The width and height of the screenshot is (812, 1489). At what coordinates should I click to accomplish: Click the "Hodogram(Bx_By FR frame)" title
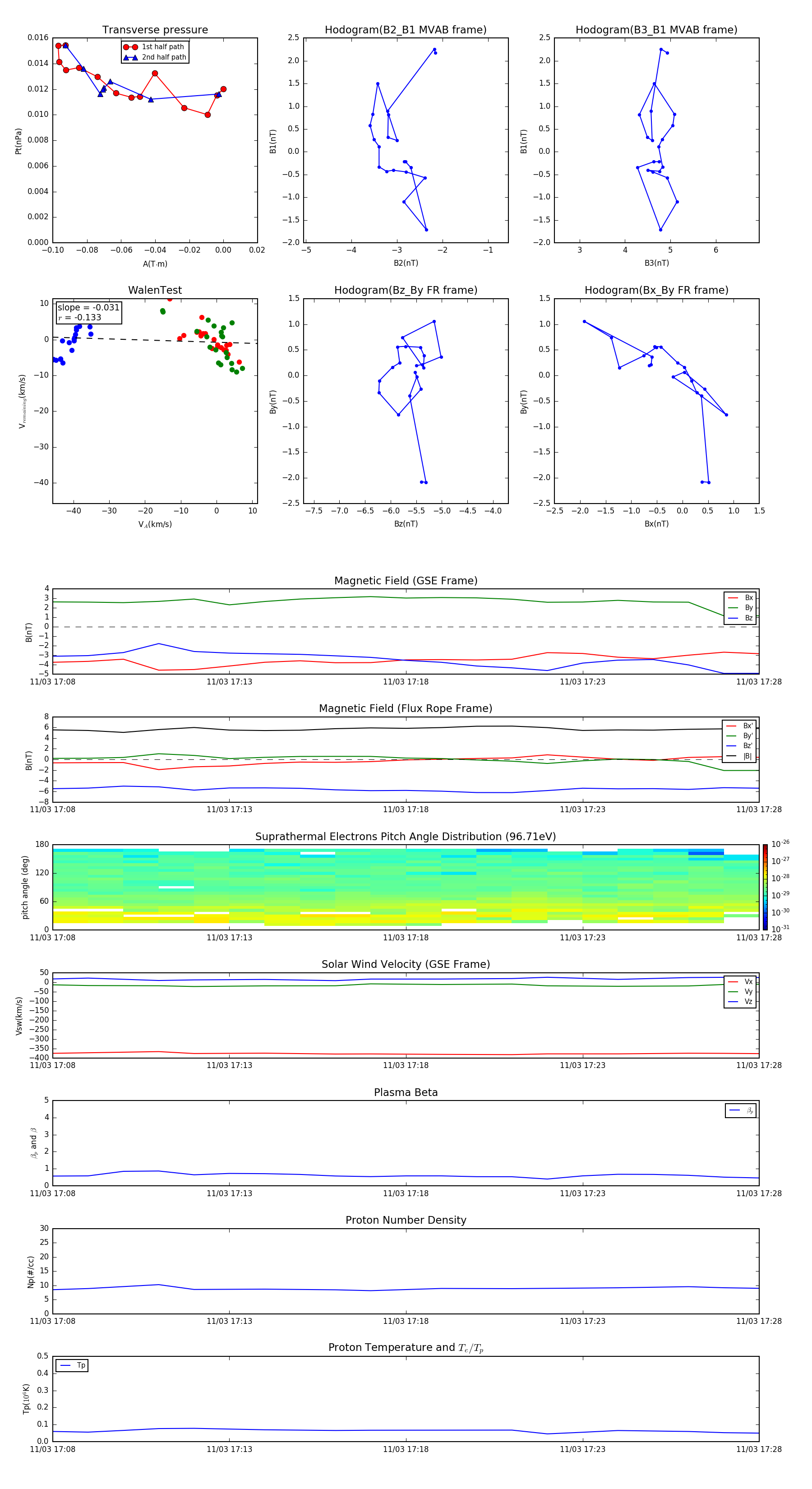pos(656,290)
